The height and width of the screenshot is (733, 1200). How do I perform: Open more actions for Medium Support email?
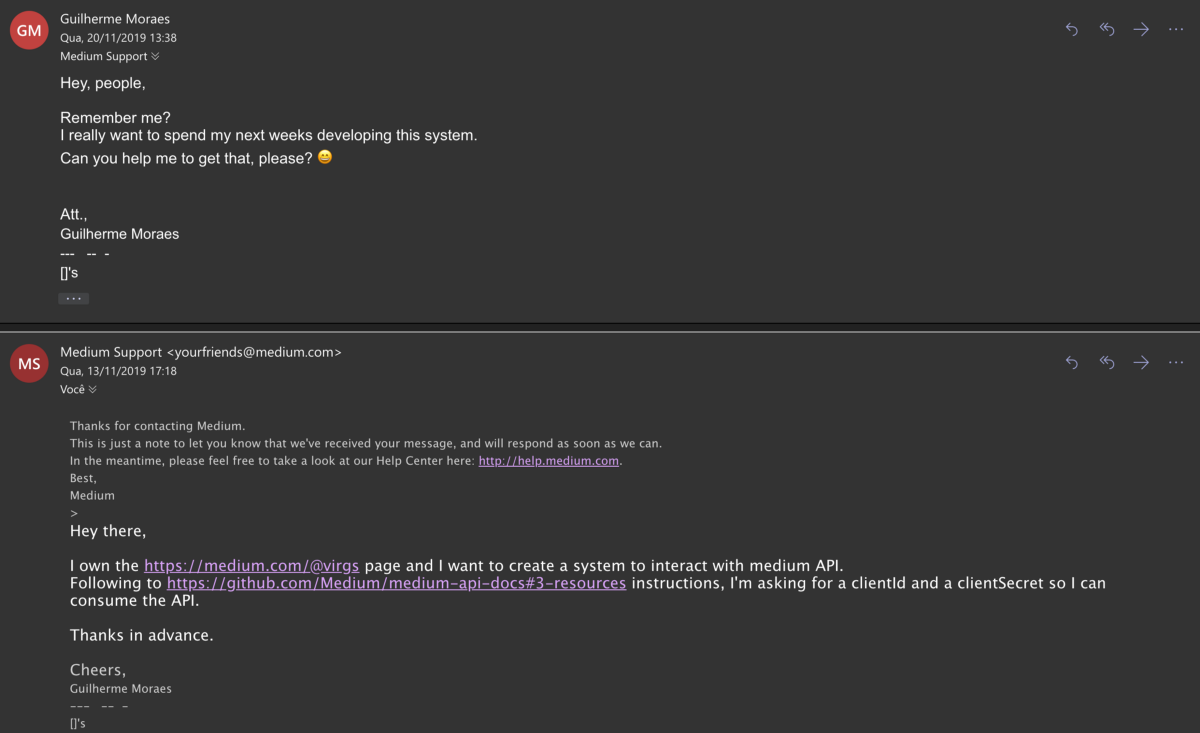click(x=1176, y=363)
